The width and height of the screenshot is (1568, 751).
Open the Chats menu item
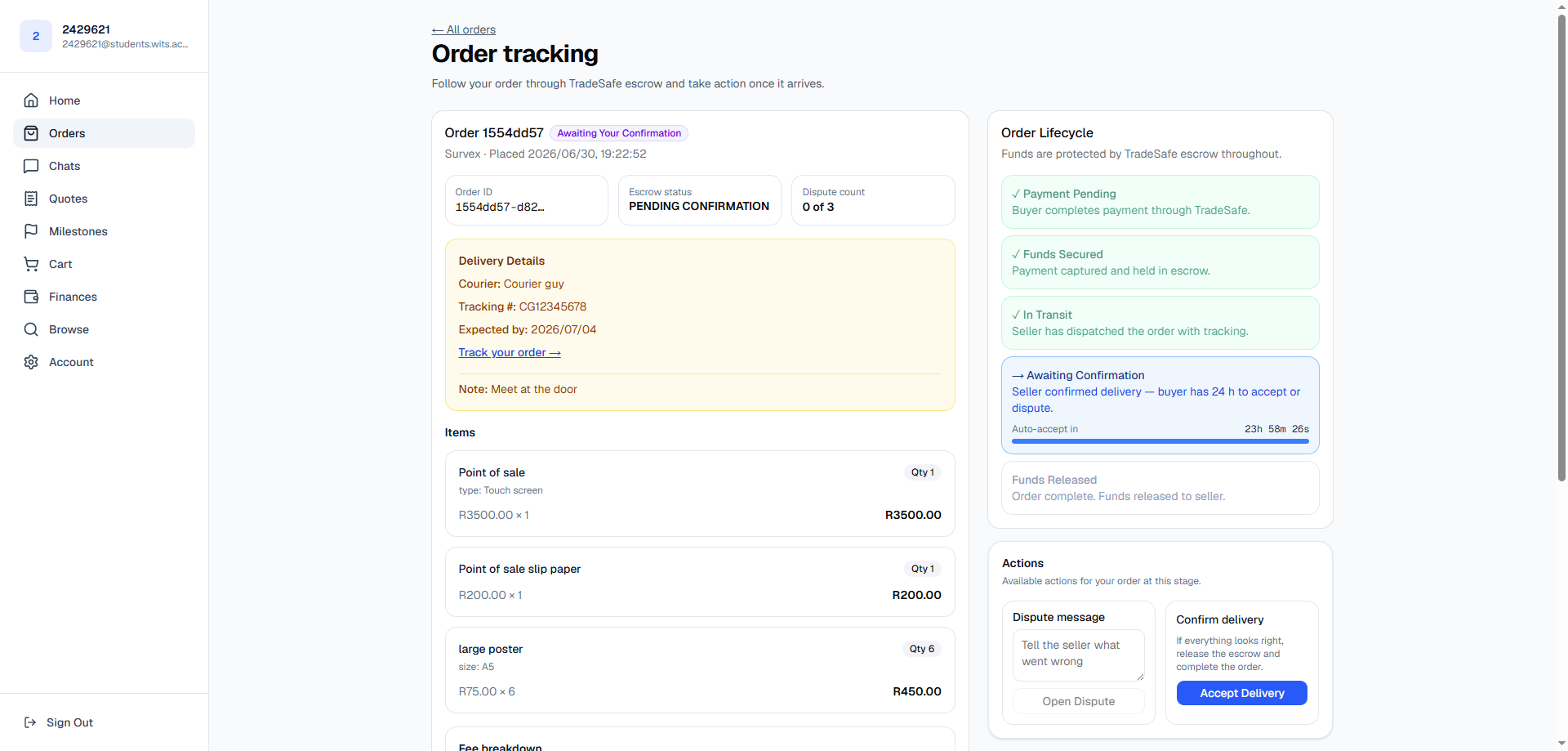104,166
